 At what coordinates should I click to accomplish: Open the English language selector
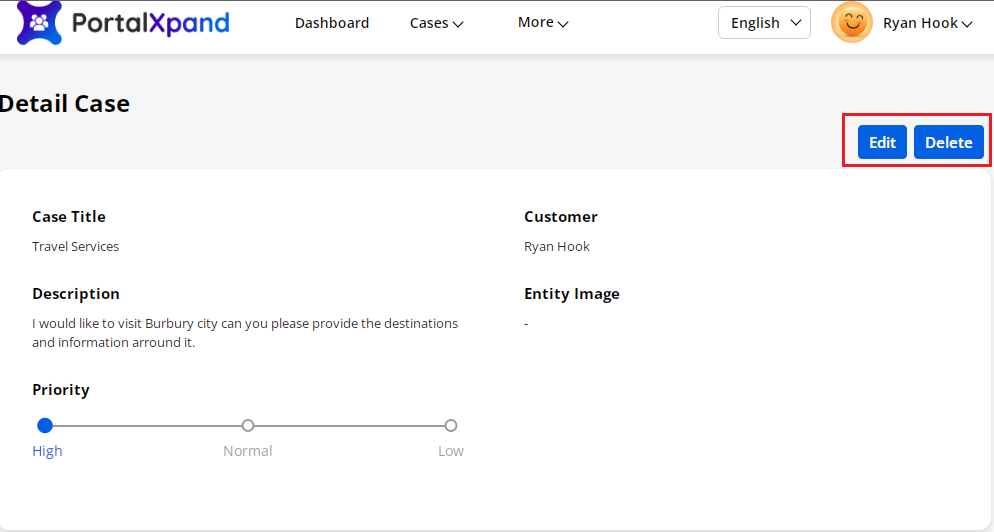764,23
